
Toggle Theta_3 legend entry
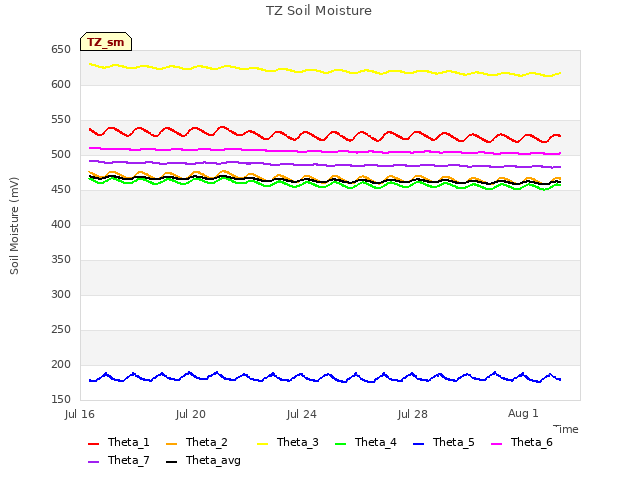[x=288, y=442]
